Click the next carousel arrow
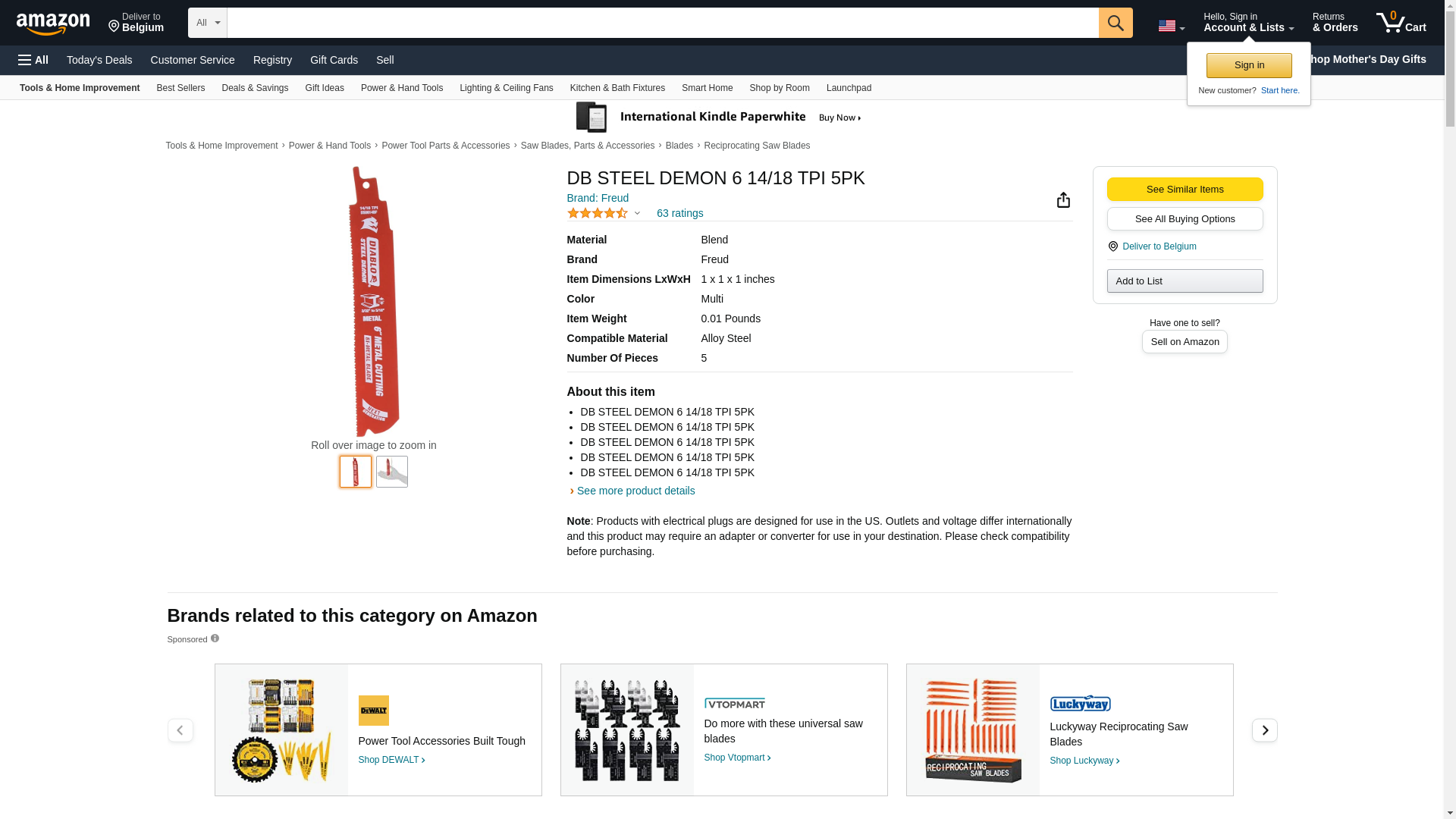The image size is (1456, 819). (x=1264, y=730)
